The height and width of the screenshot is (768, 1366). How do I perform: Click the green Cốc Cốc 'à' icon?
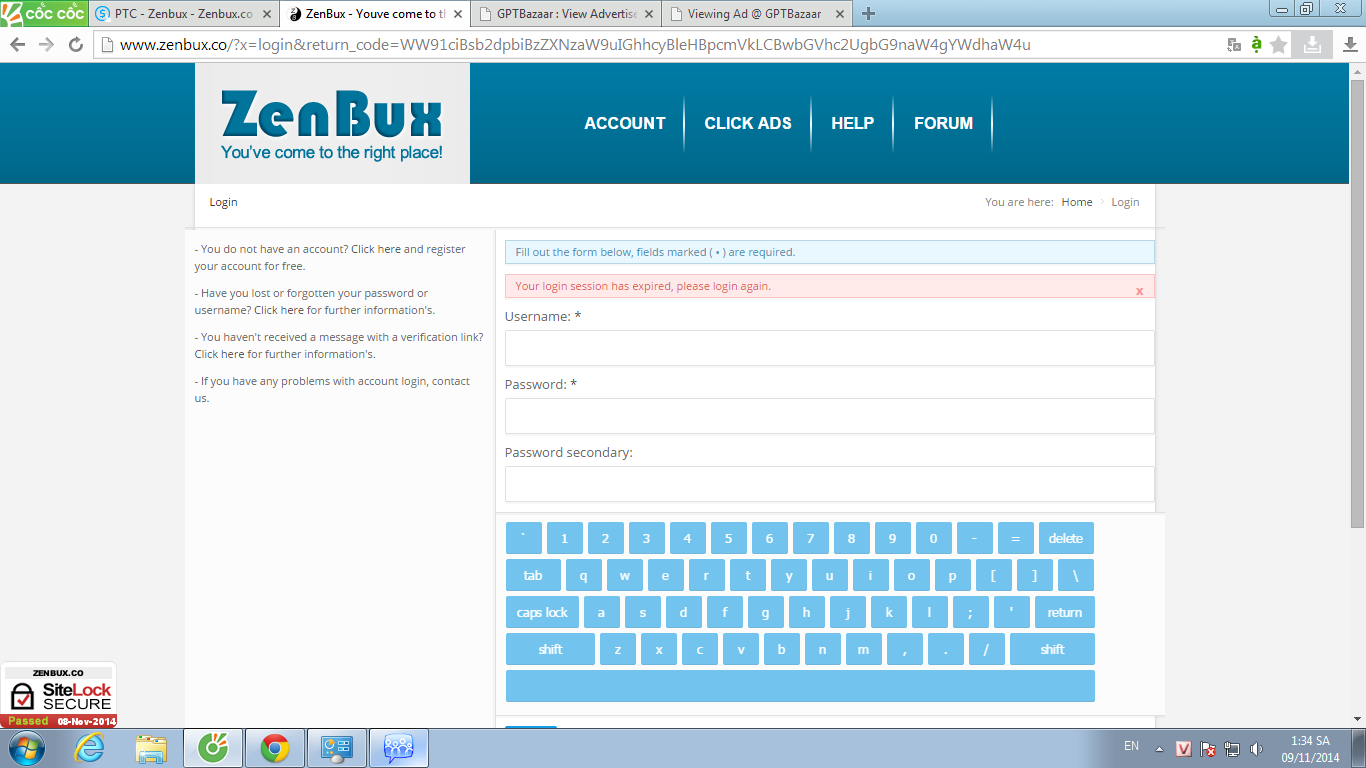point(1257,45)
